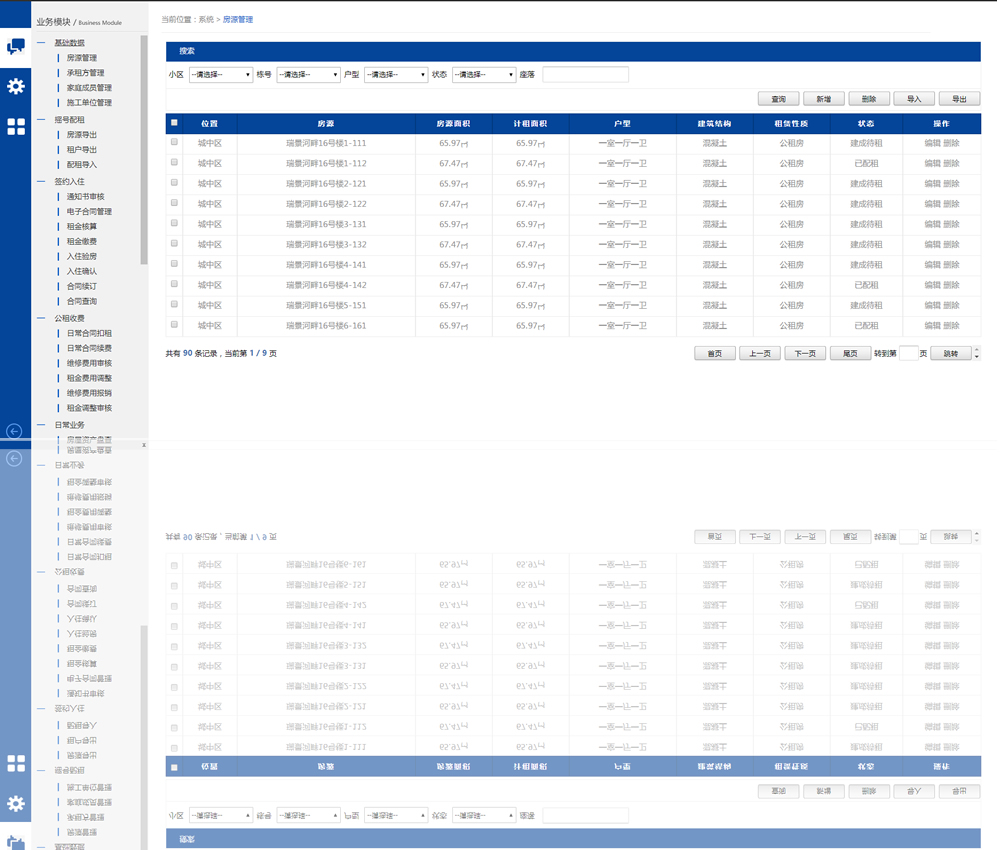Click the four-squares grid icon in the sidebar
Viewport: 1000px width, 850px height.
pyautogui.click(x=15, y=127)
